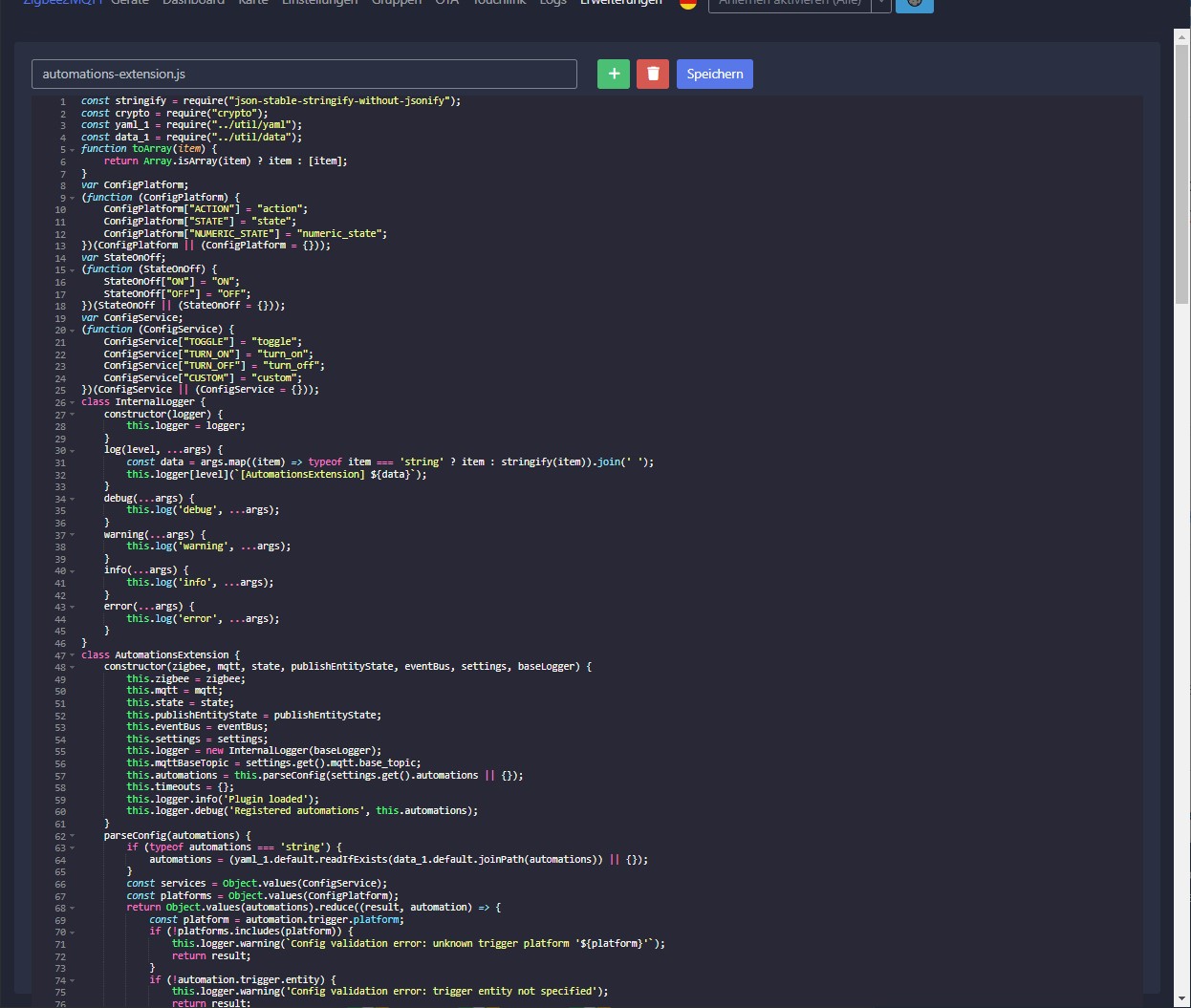Viewport: 1191px width, 1008px height.
Task: Click the 'this.publishEntityState' assignment line
Action: coord(254,716)
